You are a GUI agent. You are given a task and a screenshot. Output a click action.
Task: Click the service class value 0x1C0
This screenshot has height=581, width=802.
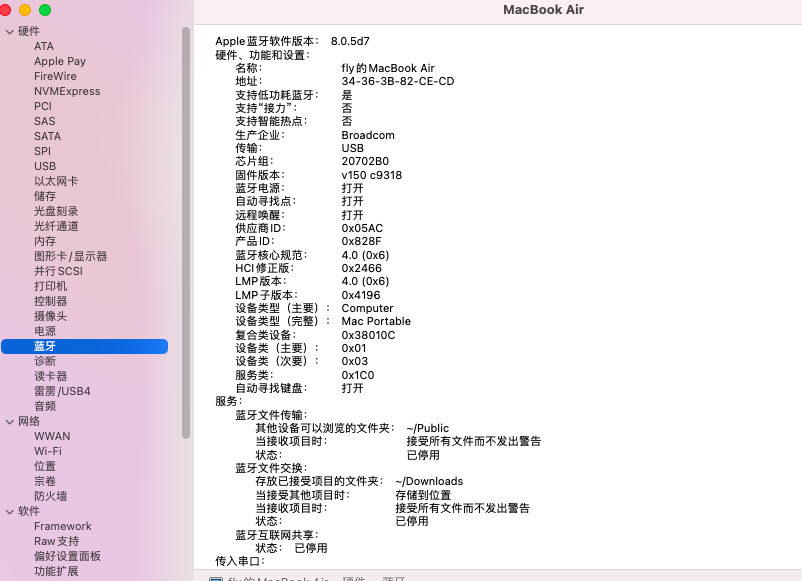358,375
